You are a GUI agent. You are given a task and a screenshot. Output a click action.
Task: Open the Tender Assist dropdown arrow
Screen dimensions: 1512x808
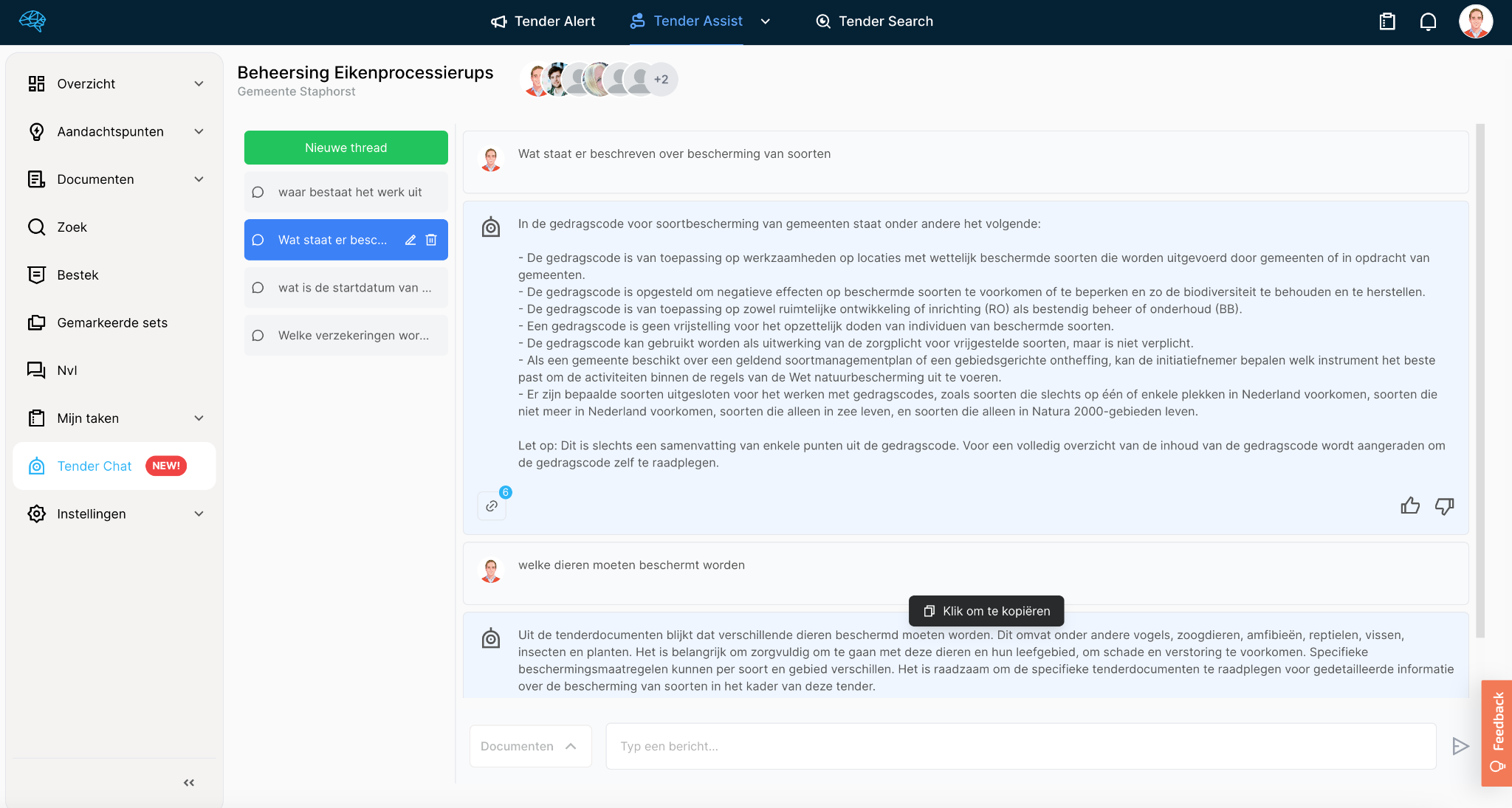click(x=766, y=21)
